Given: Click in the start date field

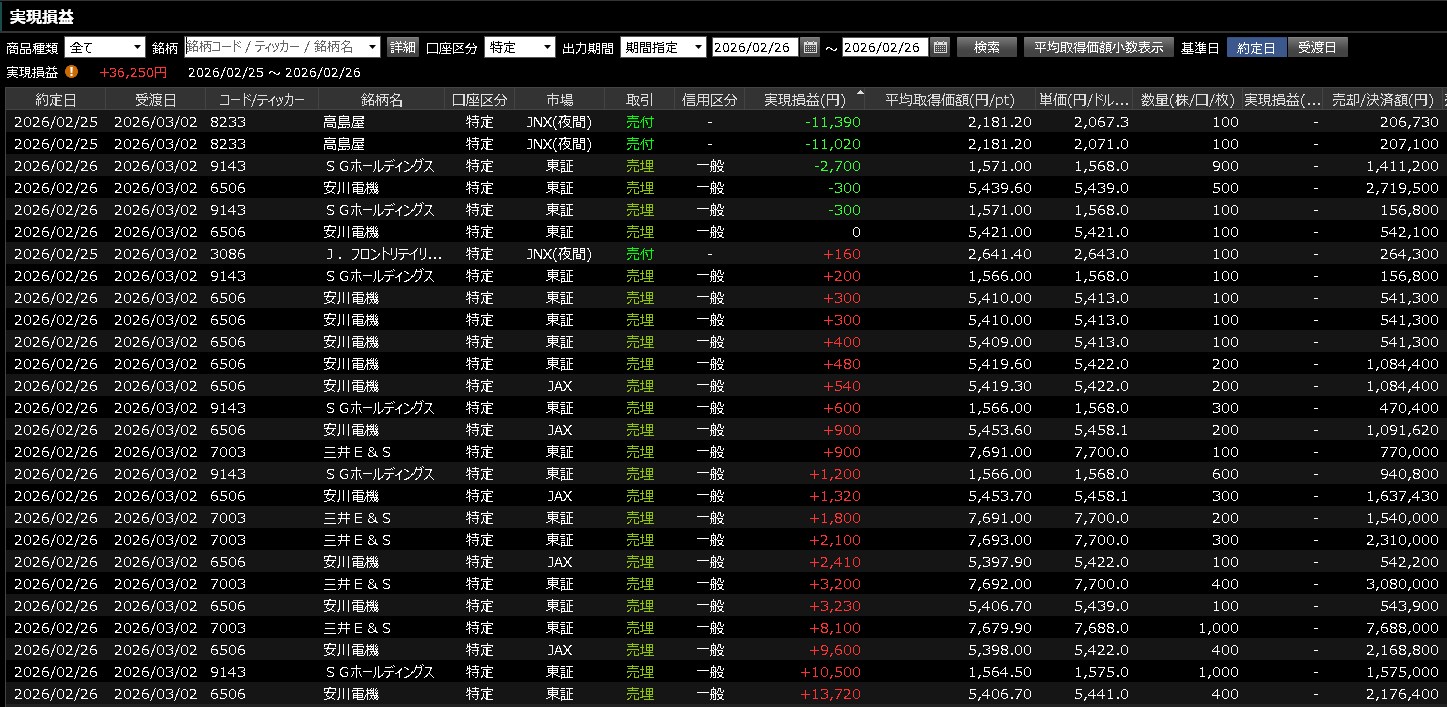Looking at the screenshot, I should 754,47.
